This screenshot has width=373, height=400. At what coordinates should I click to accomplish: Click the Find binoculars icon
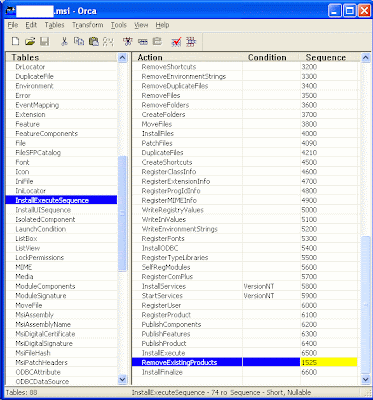tap(108, 41)
